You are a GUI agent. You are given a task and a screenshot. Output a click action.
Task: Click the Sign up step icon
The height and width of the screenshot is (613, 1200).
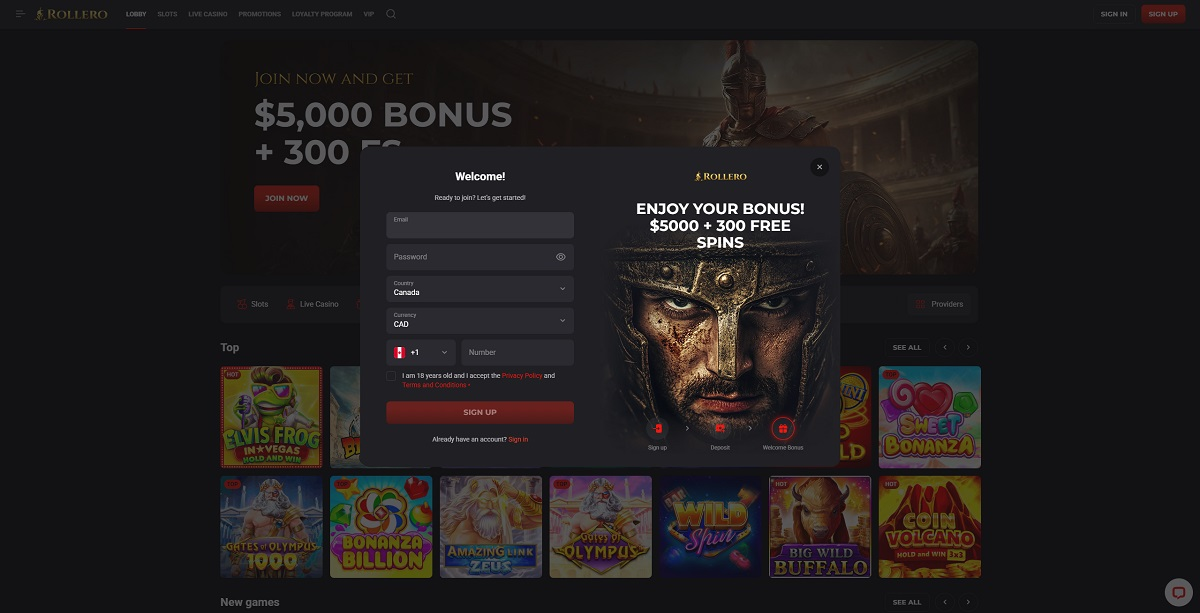click(657, 428)
